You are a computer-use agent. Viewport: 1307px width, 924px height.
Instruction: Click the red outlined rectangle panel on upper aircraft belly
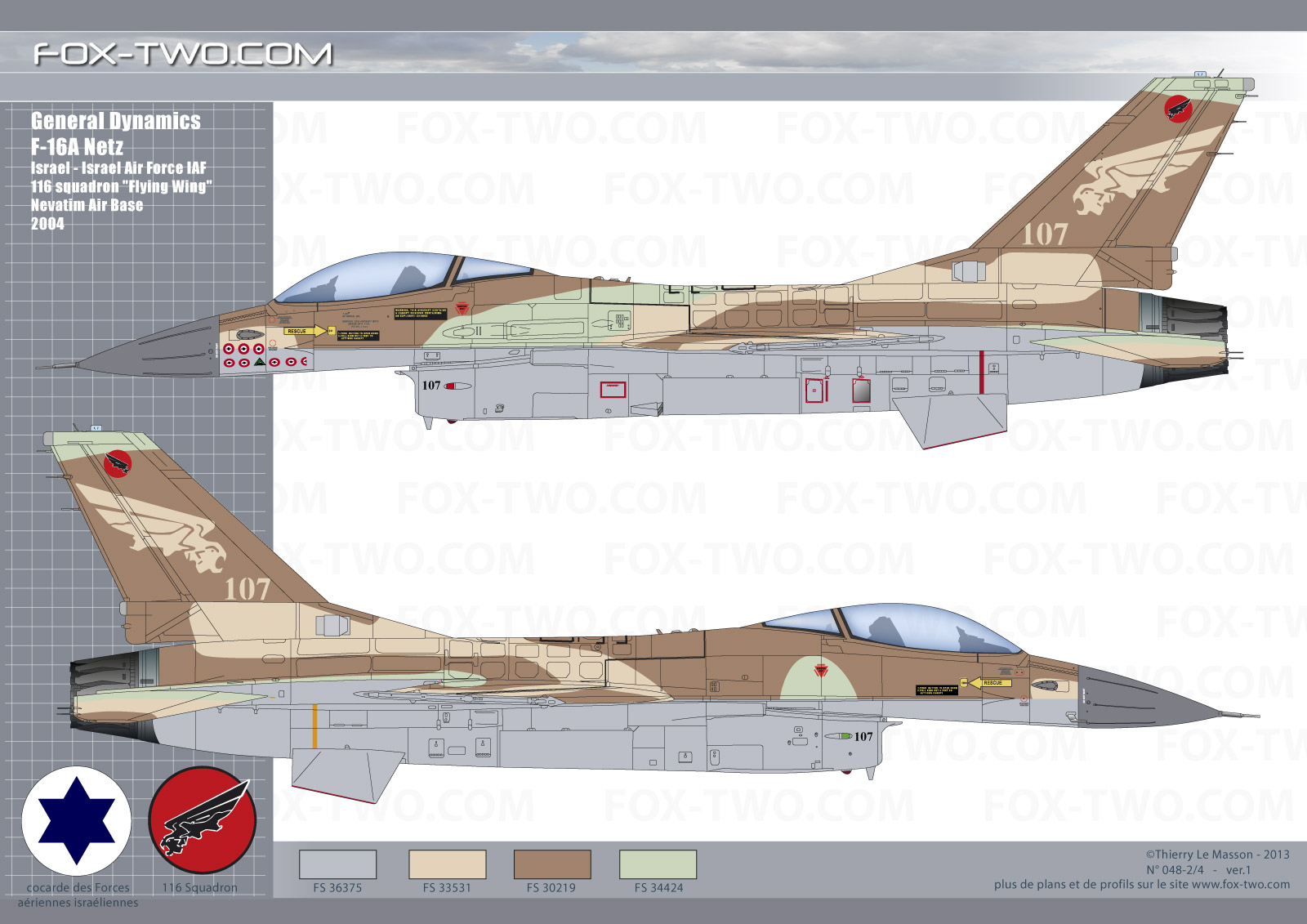point(613,390)
